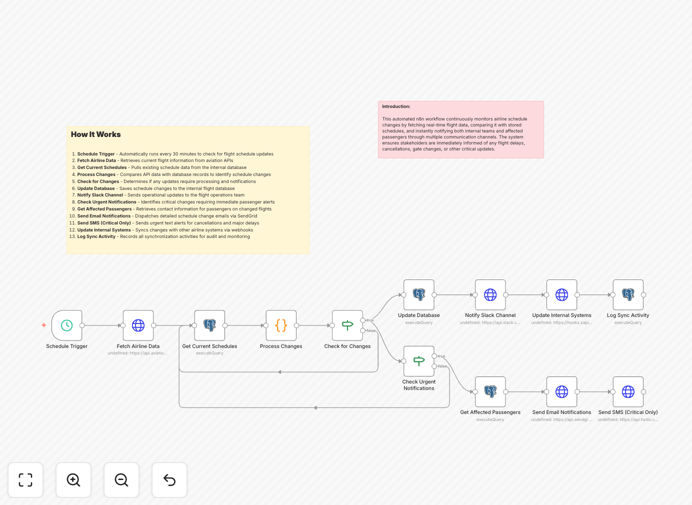Select the yellow How It Works sticky note
Image resolution: width=692 pixels, height=505 pixels.
(x=188, y=190)
